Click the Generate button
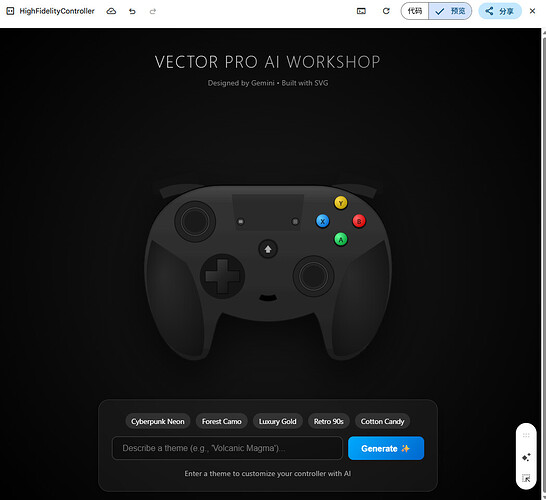The width and height of the screenshot is (546, 500). (386, 448)
